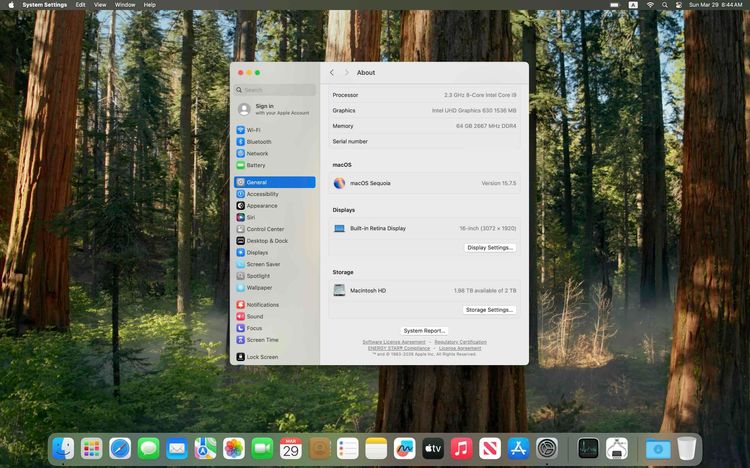Click the Wi-Fi icon in menu bar
750x468 pixels.
pyautogui.click(x=650, y=5)
